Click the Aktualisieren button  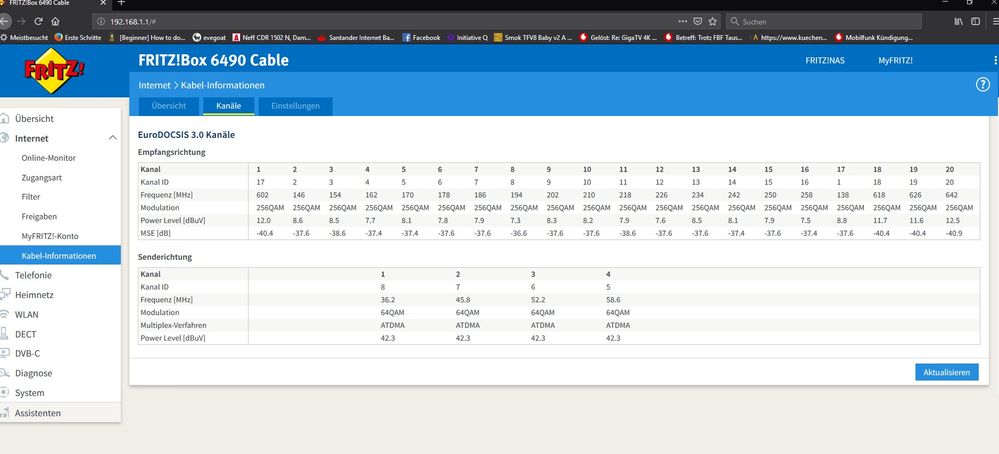947,372
